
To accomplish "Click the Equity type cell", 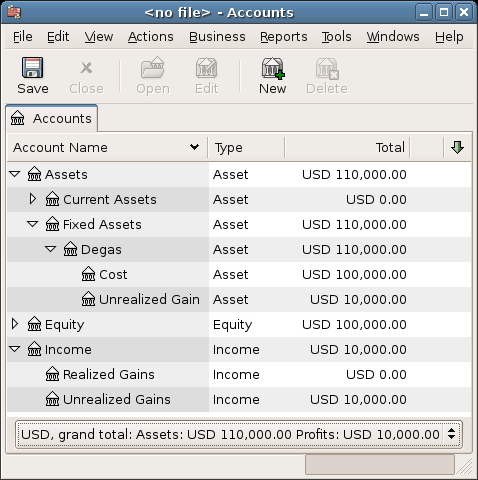I will tap(233, 325).
